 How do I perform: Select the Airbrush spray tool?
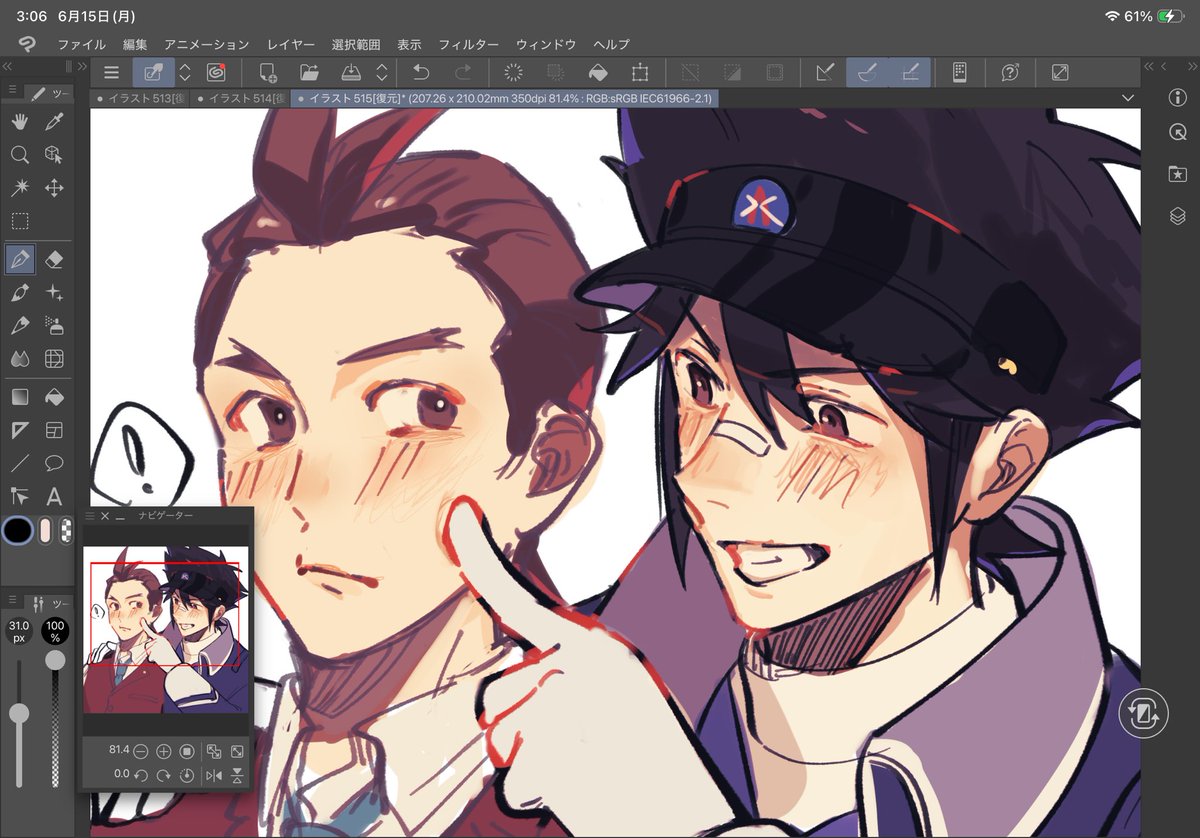54,326
